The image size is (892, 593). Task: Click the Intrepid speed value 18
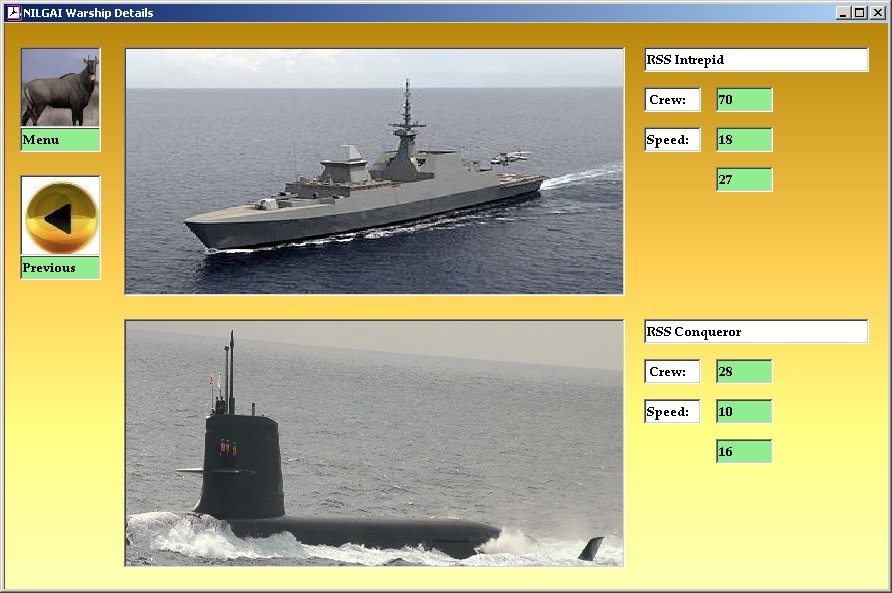(744, 140)
